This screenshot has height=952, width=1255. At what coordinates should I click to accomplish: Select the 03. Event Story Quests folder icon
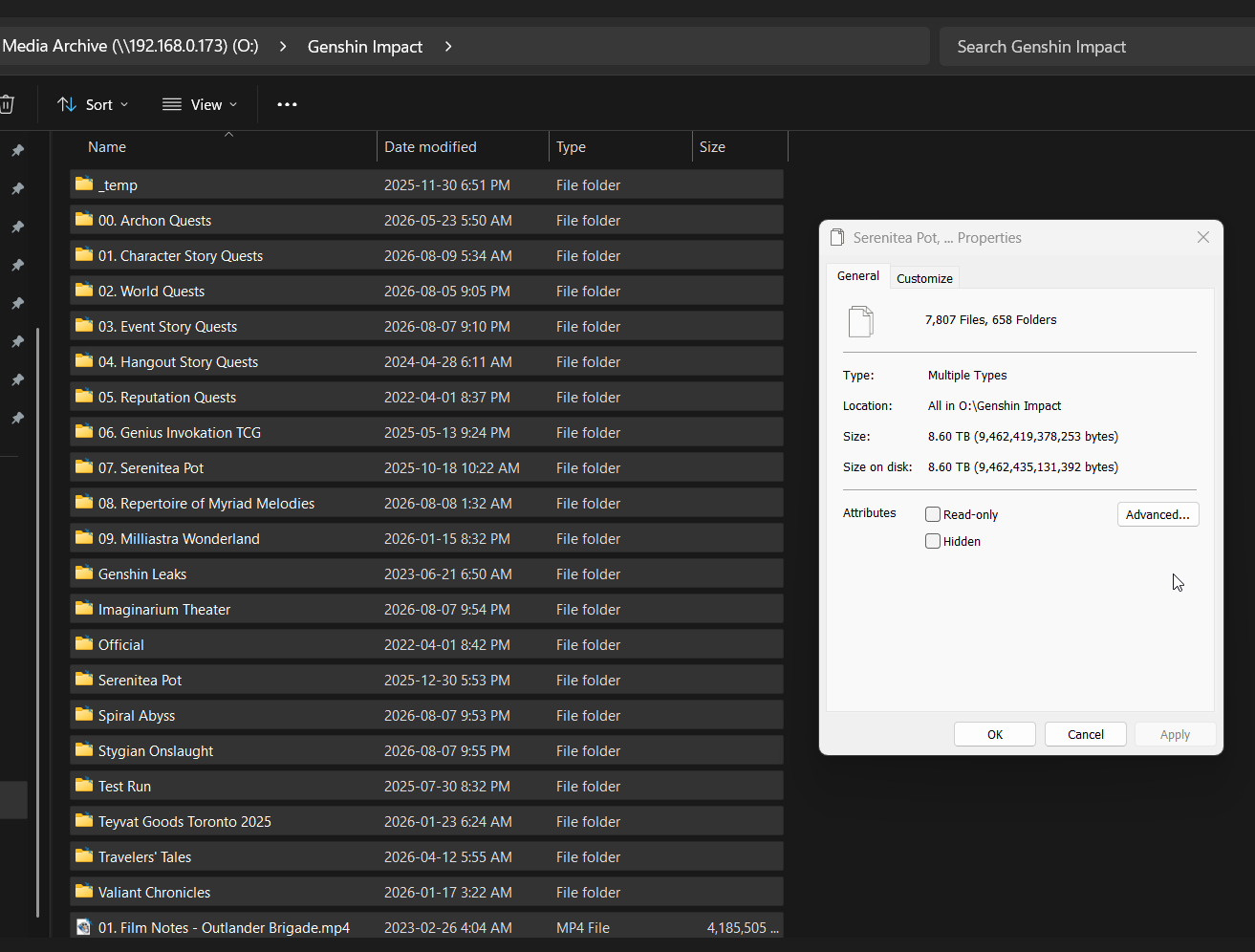tap(84, 325)
